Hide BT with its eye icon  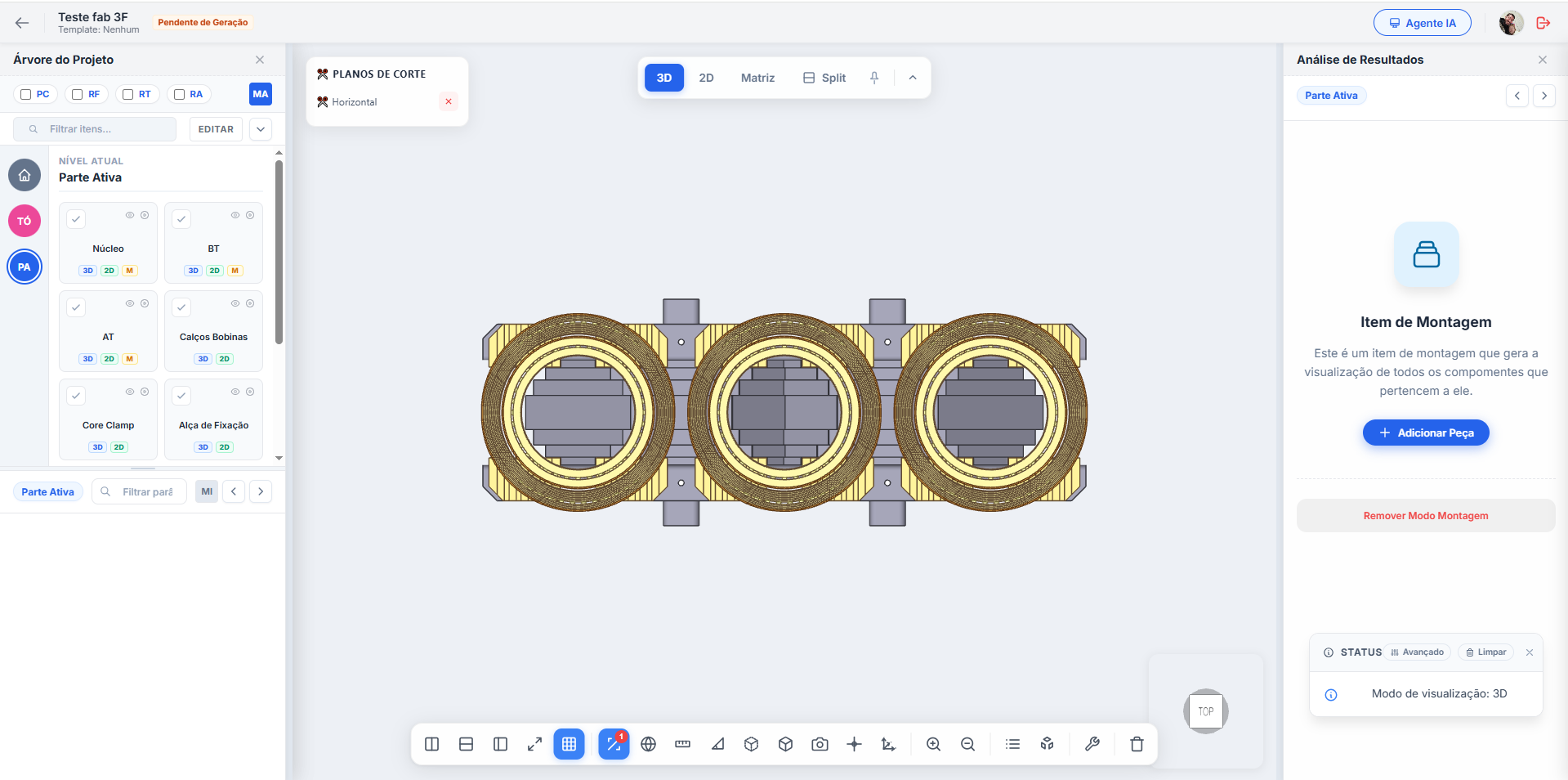[x=235, y=215]
